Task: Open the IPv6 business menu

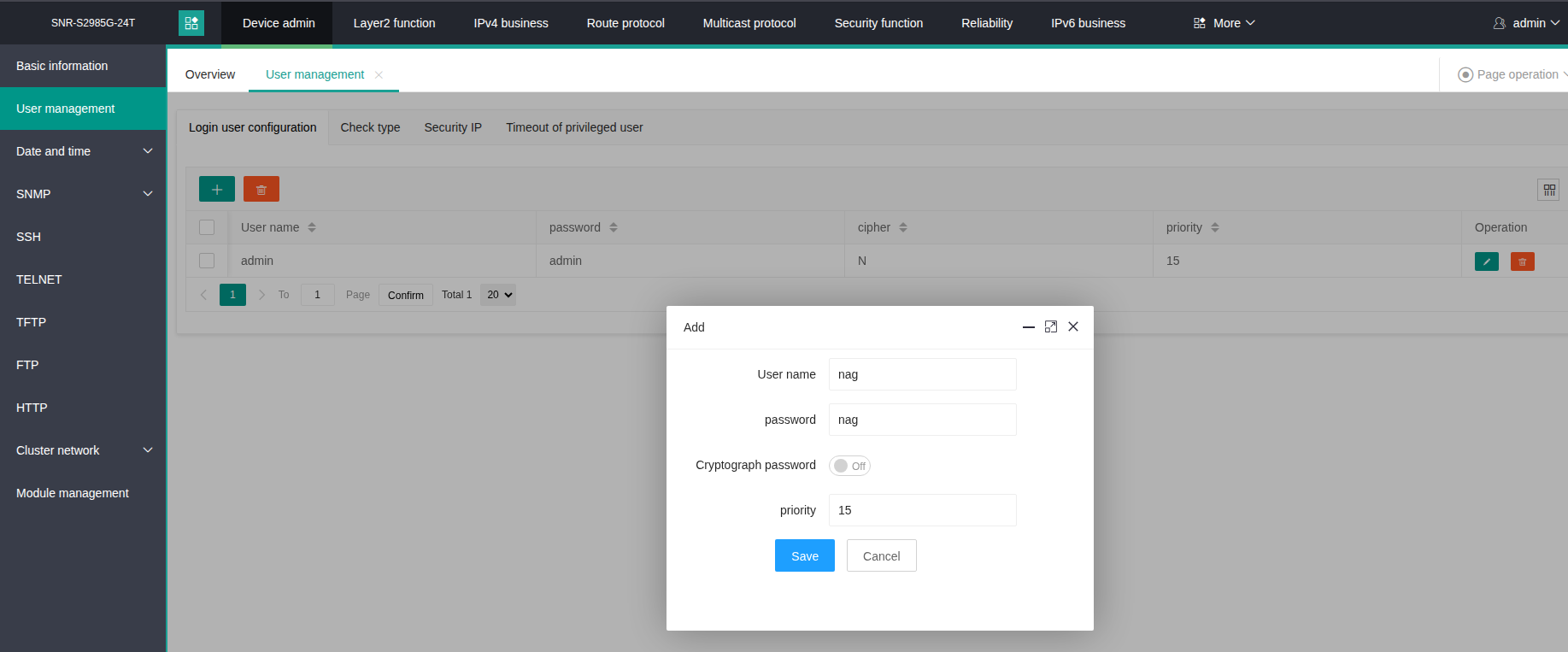Action: [x=1088, y=23]
